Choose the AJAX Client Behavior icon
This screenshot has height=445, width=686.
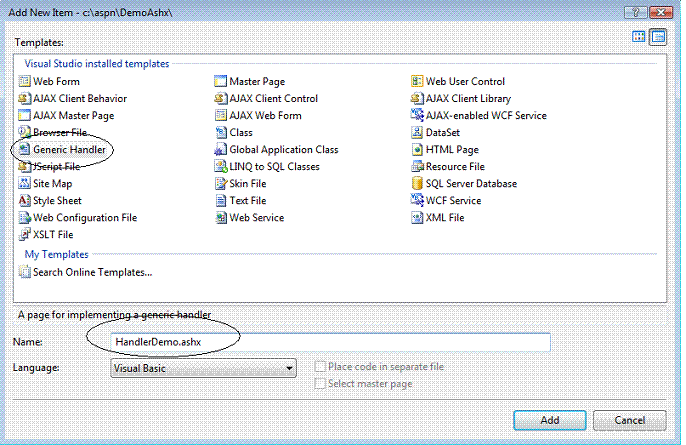coord(24,98)
